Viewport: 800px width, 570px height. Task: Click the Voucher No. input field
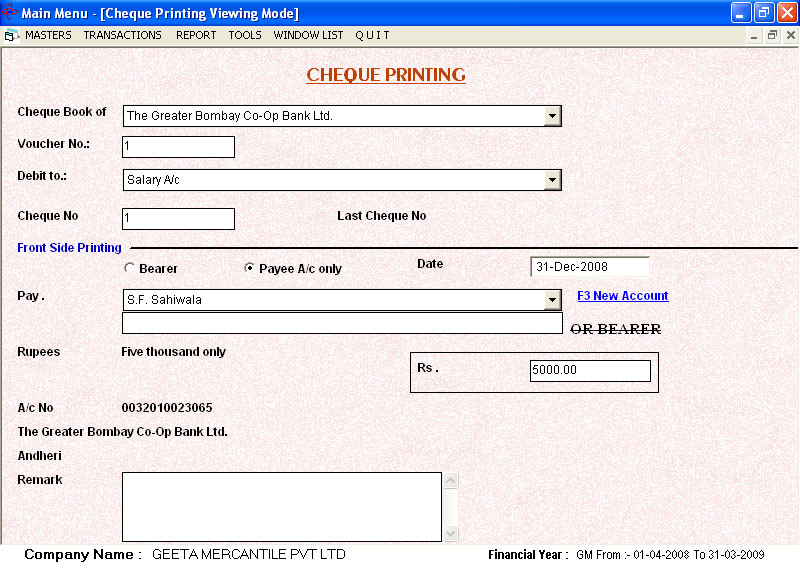179,147
